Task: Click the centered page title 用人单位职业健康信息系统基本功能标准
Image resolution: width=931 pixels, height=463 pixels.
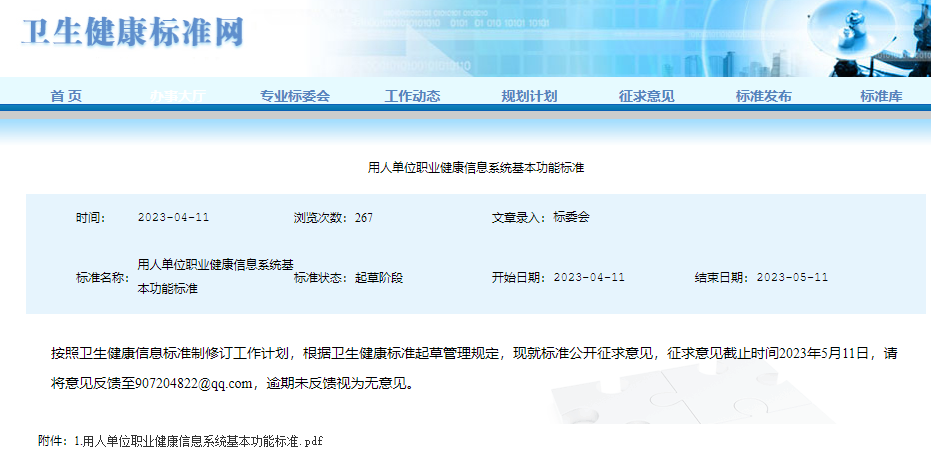Action: coord(476,167)
